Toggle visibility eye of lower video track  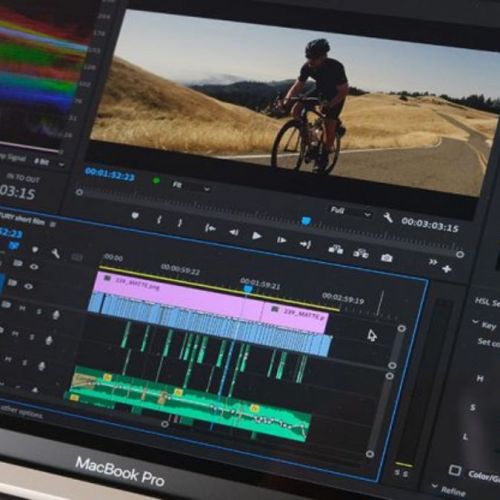[29, 286]
